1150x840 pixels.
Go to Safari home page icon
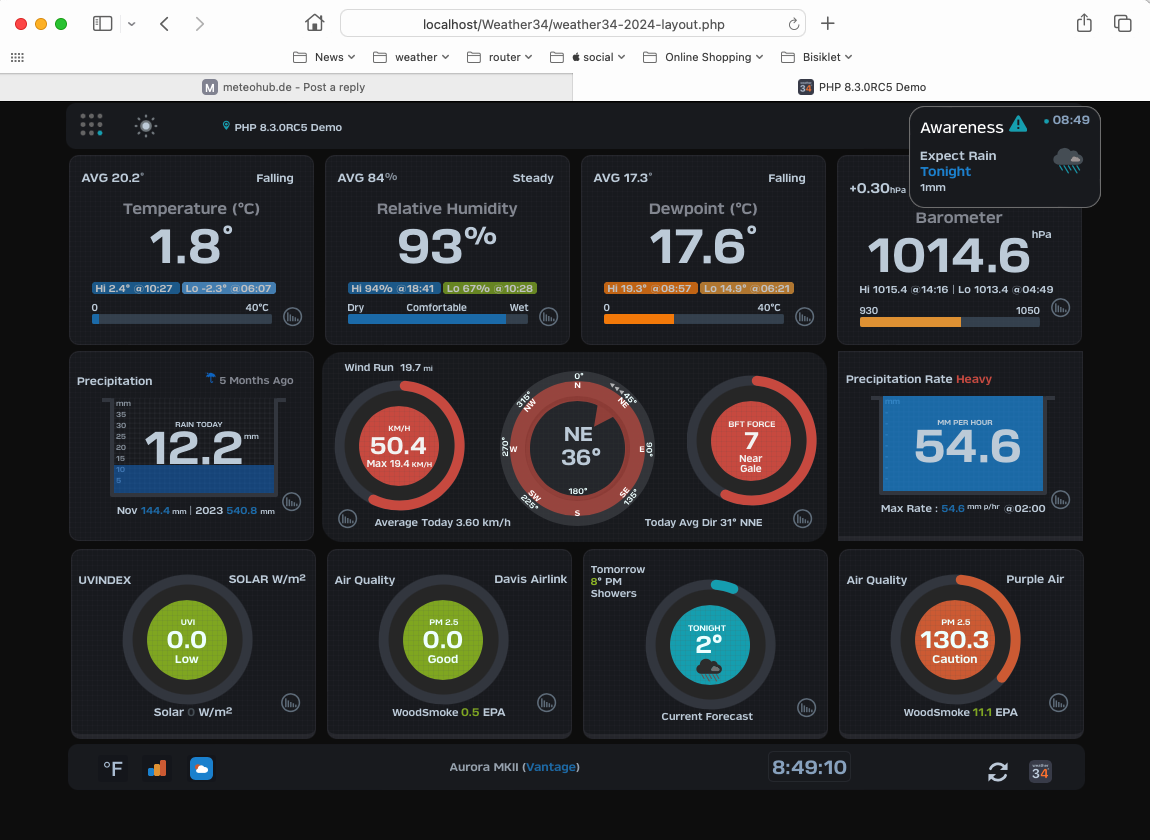tap(315, 23)
